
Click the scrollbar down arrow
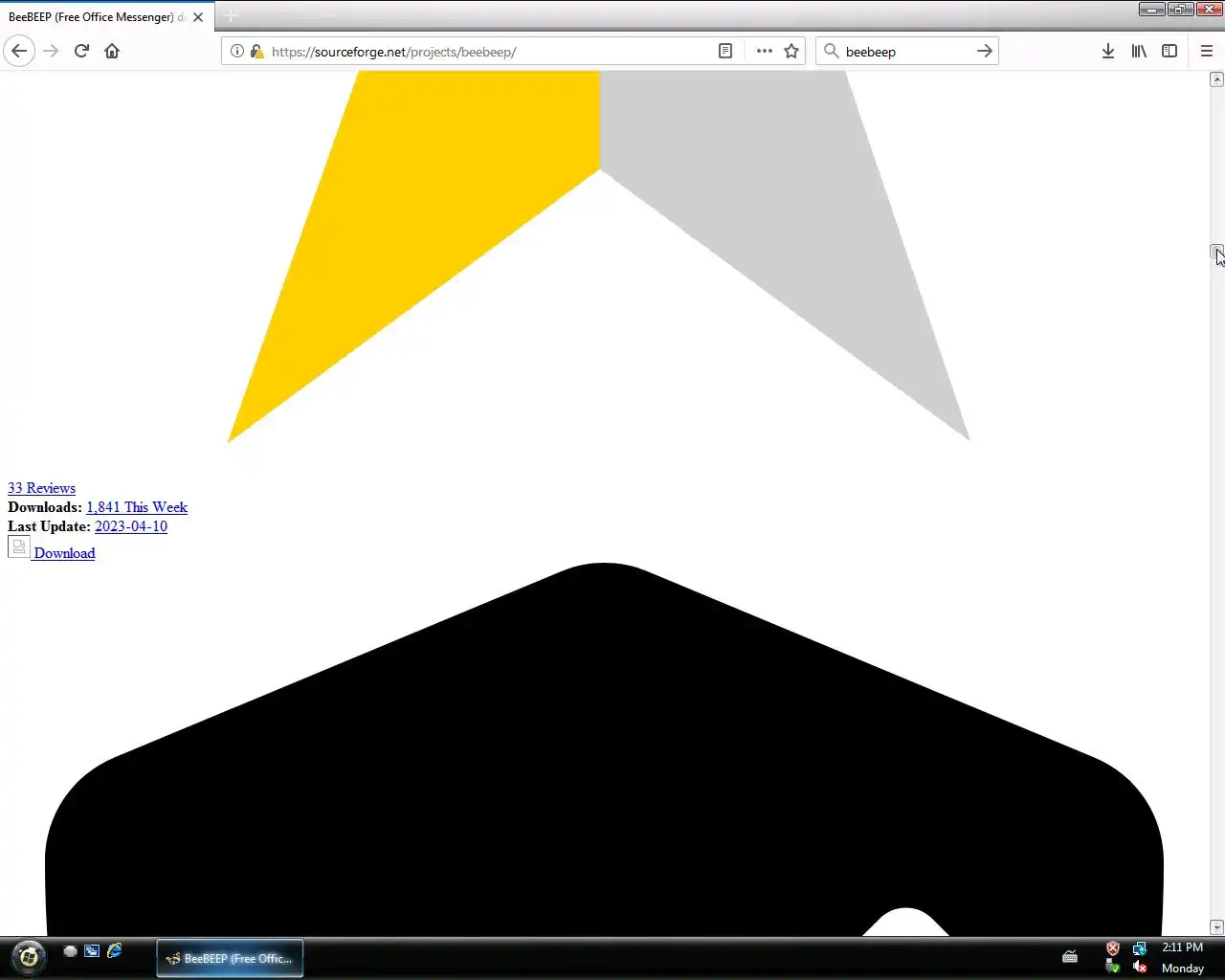(1217, 927)
